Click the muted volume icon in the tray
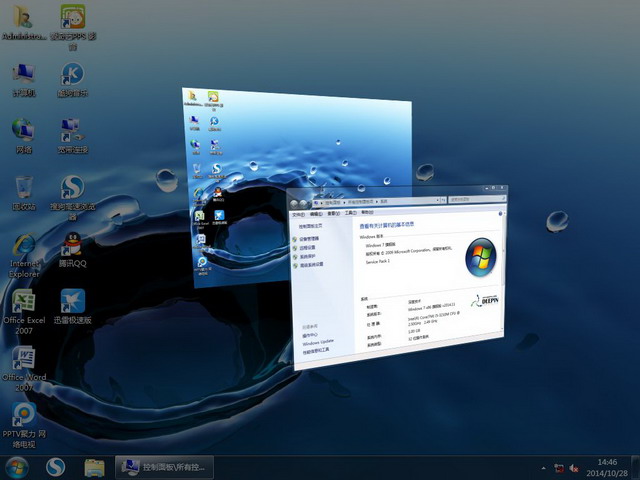Screen dimensions: 640x480 (x=574, y=468)
